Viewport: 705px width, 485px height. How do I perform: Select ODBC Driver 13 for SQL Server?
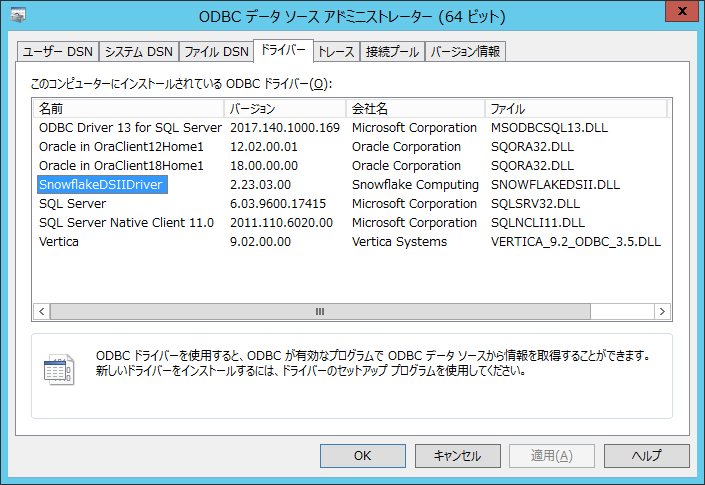(130, 128)
